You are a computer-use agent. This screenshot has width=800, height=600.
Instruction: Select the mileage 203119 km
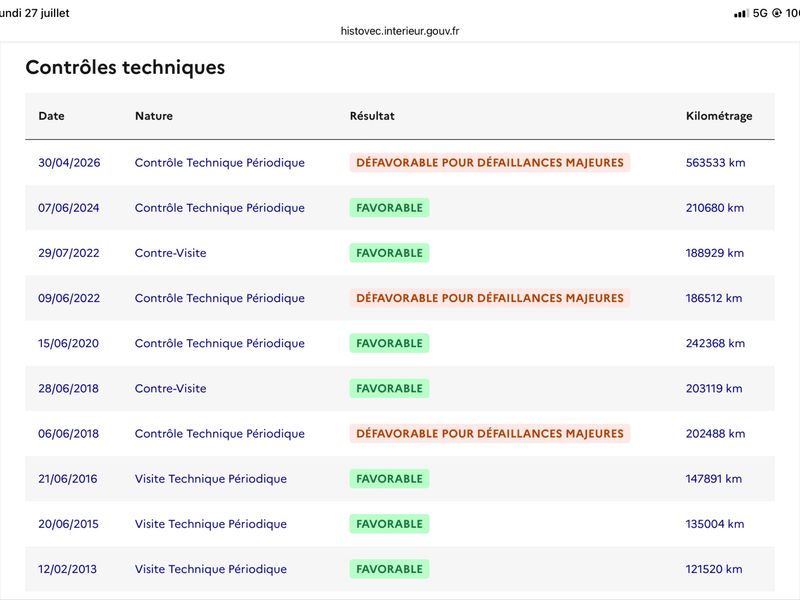[714, 388]
